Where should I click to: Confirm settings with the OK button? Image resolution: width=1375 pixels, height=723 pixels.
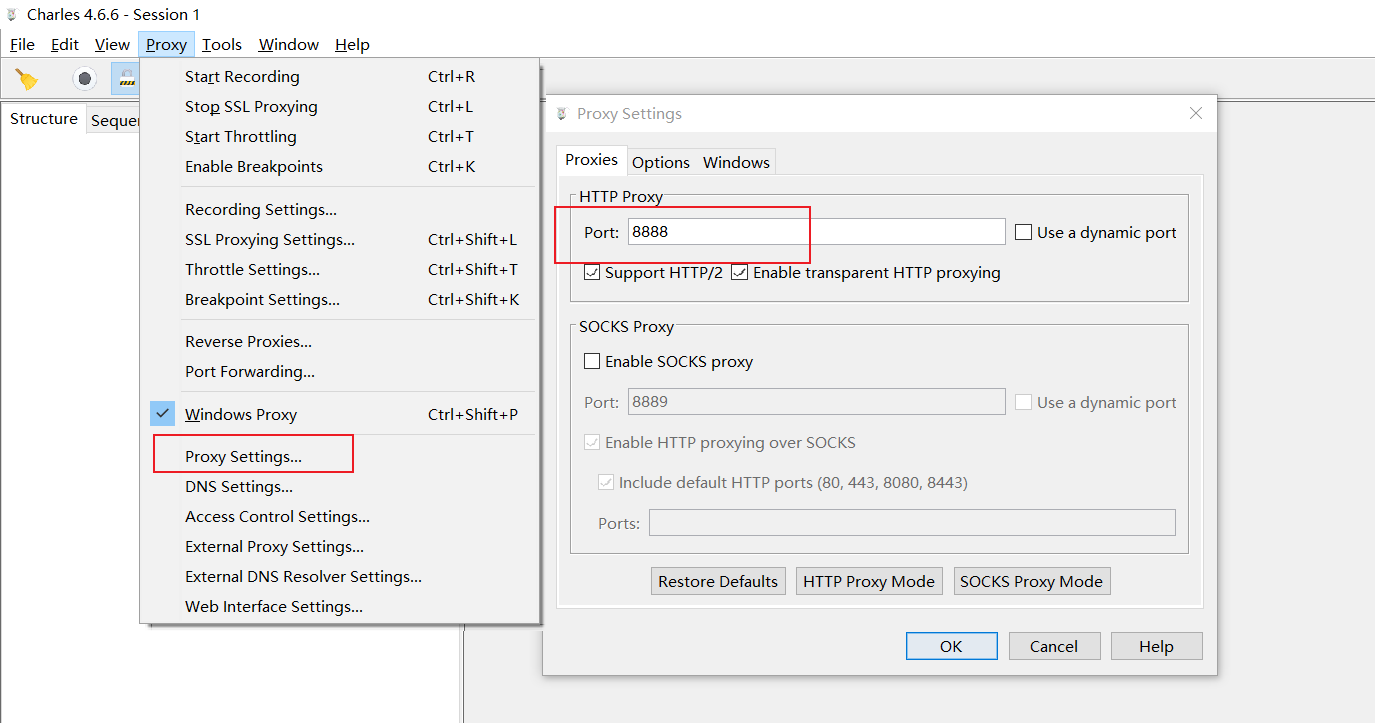951,646
